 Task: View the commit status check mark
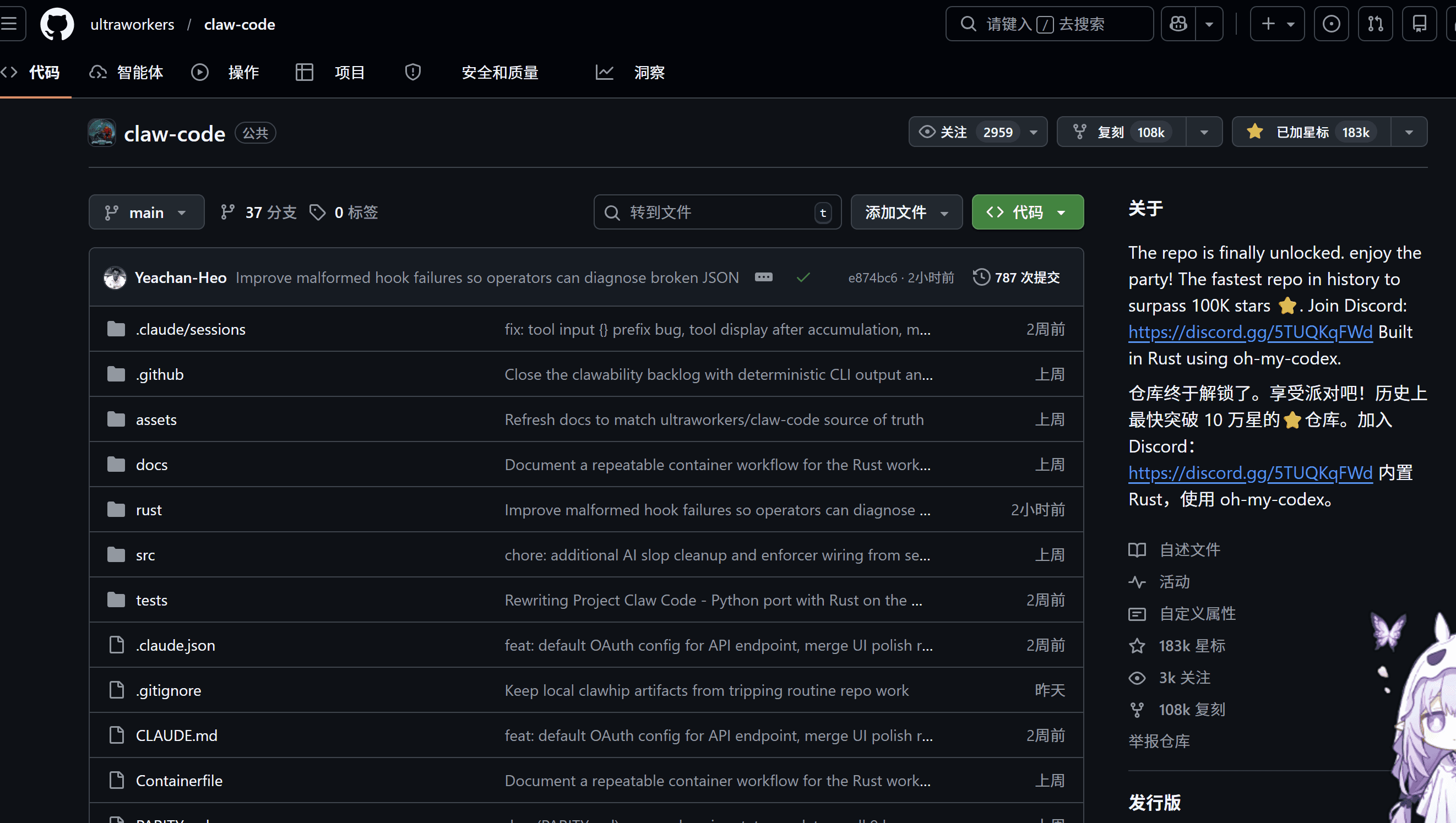tap(803, 277)
